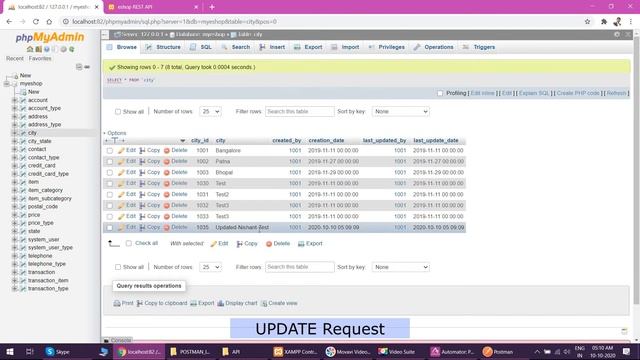This screenshot has width=640, height=360.
Task: Click Create PHP code link
Action: (578, 93)
